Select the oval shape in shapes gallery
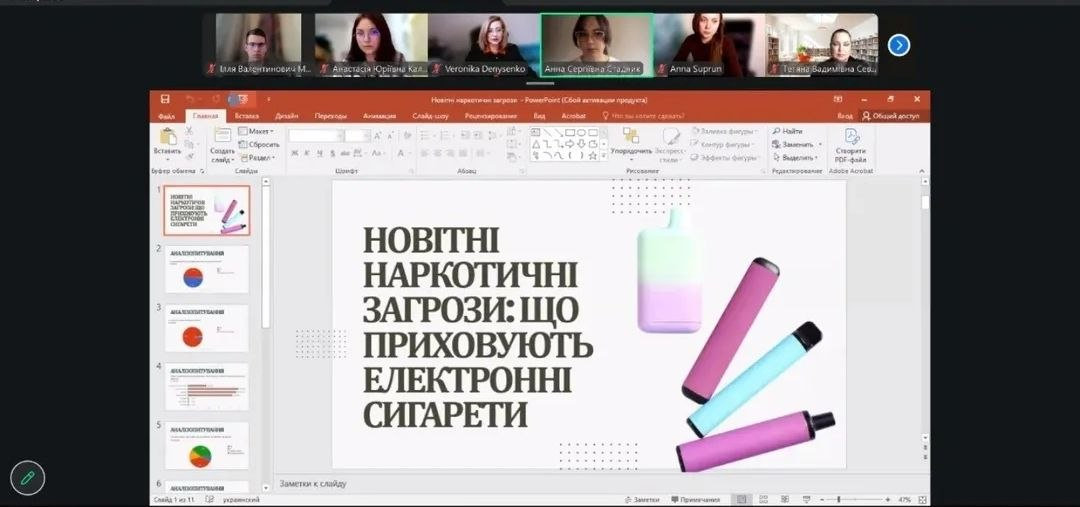The image size is (1080, 507). [x=581, y=132]
